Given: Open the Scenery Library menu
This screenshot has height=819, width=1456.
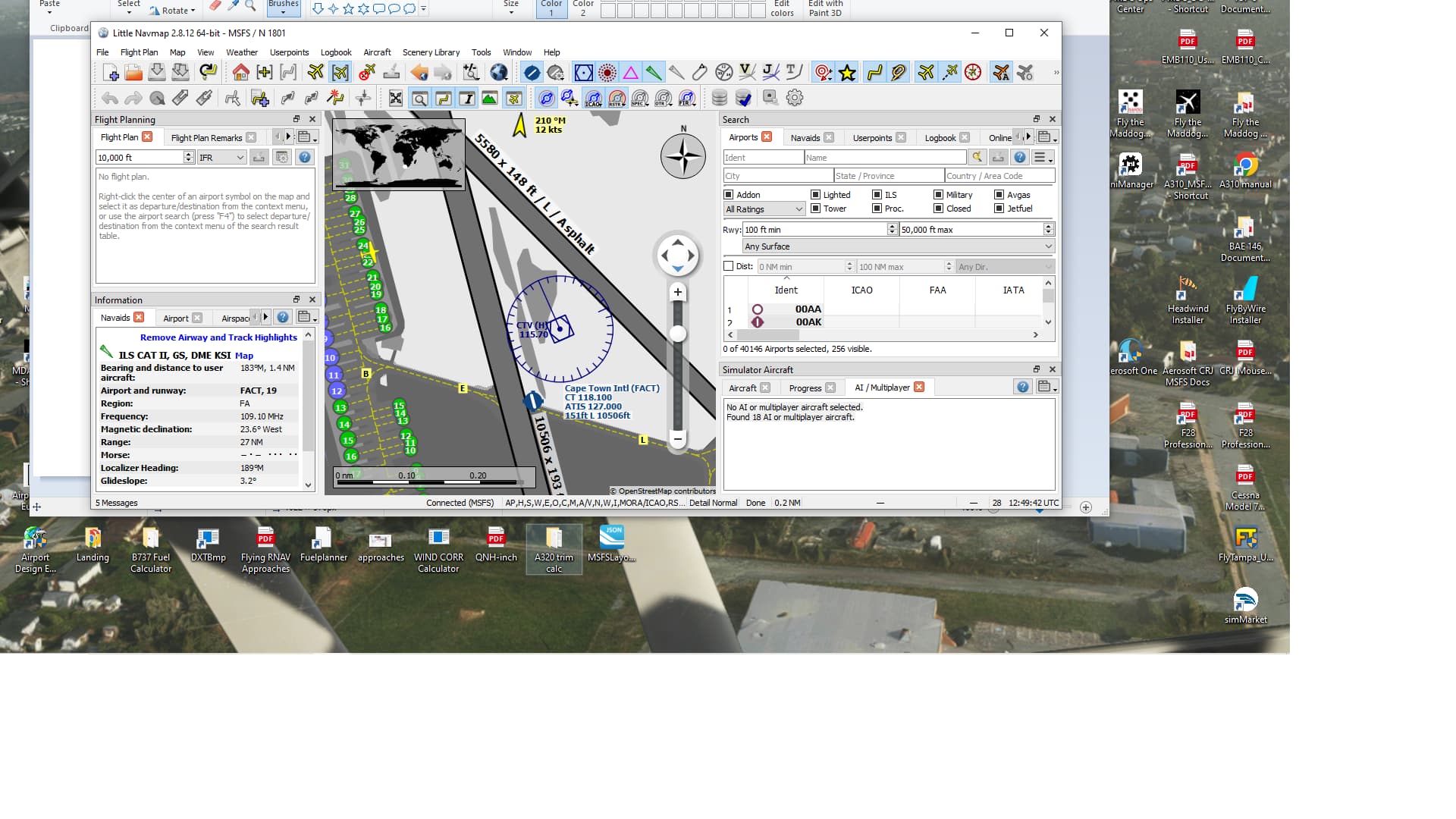Looking at the screenshot, I should pyautogui.click(x=431, y=52).
